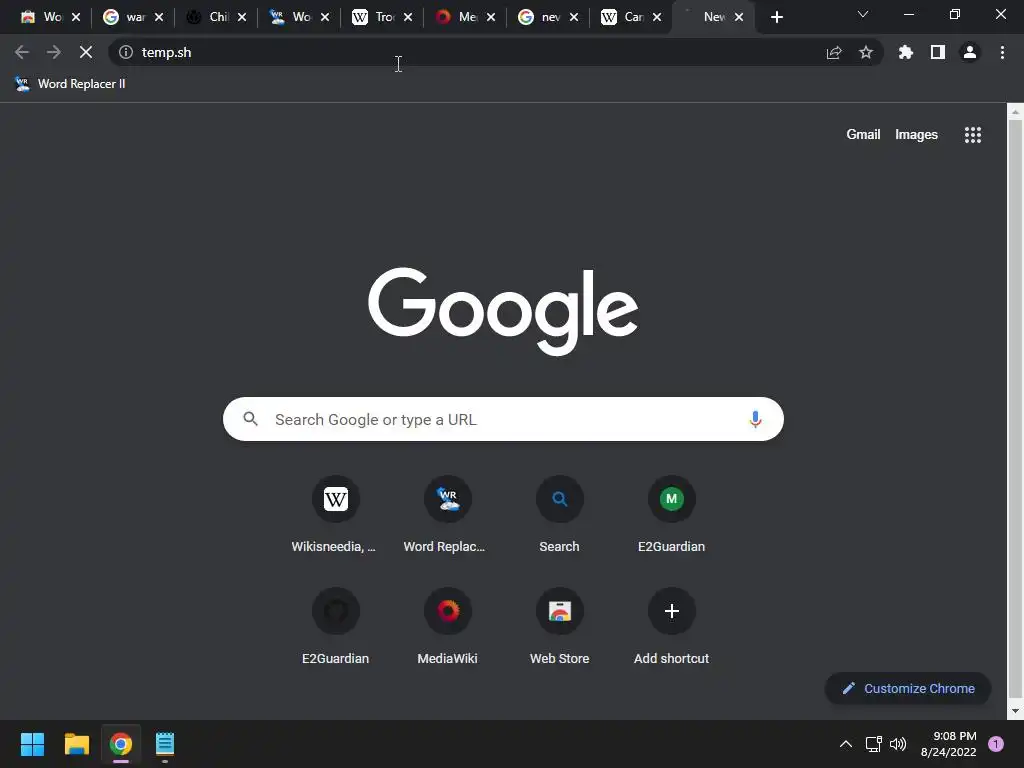Switch to Chrome taskbar icon
This screenshot has width=1024, height=768.
tap(121, 744)
